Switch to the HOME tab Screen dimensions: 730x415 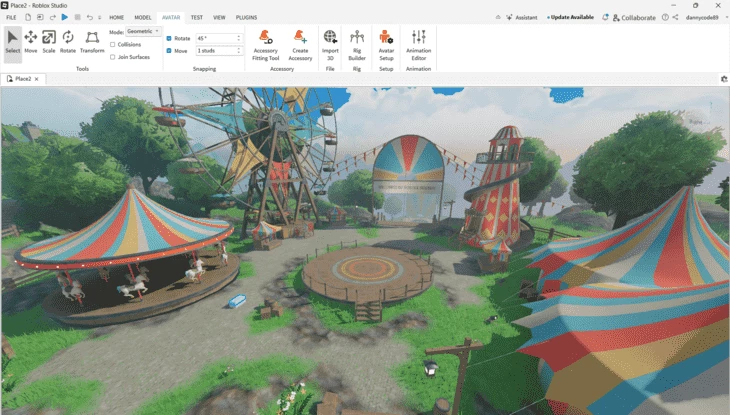click(x=116, y=17)
